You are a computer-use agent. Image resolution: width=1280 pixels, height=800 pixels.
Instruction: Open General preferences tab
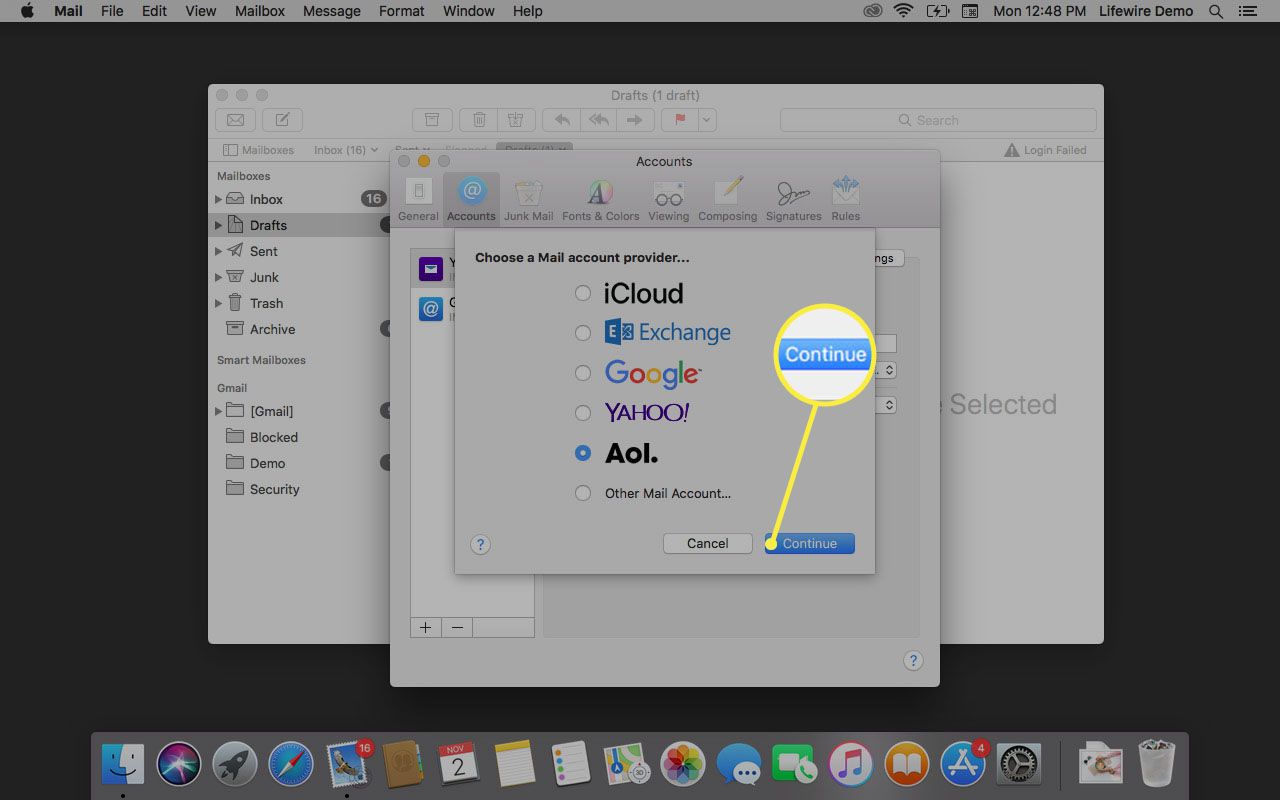click(418, 200)
